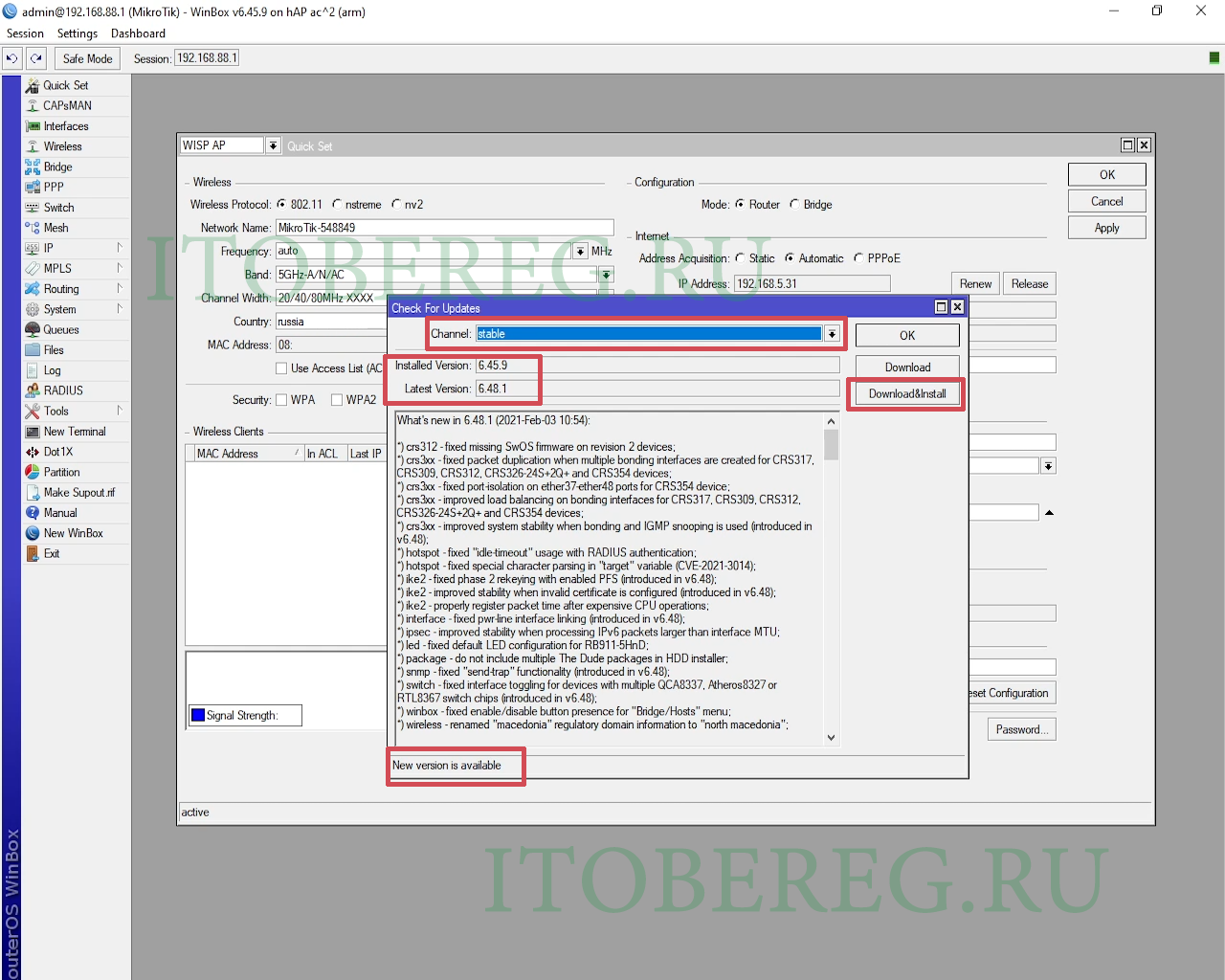Expand the Frequency dropdown arrow
The width and height of the screenshot is (1225, 980).
click(x=580, y=252)
